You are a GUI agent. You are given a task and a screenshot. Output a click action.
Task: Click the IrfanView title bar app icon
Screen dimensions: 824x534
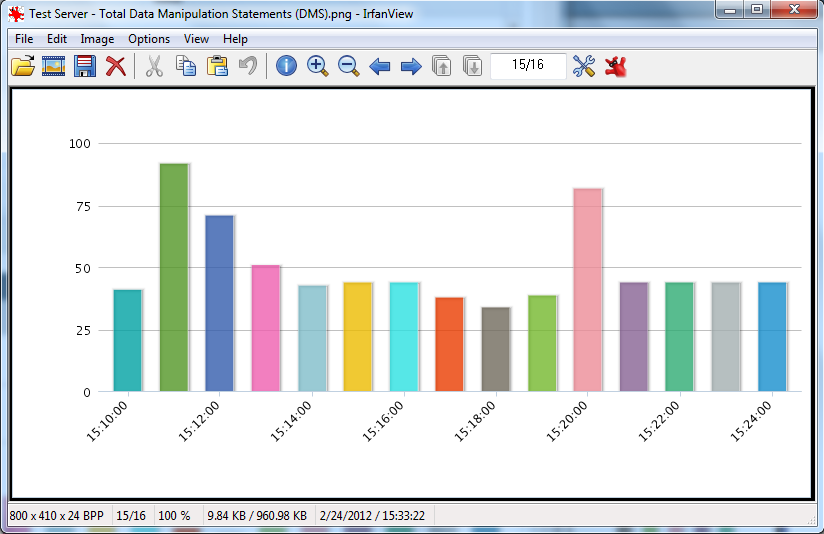[16, 14]
